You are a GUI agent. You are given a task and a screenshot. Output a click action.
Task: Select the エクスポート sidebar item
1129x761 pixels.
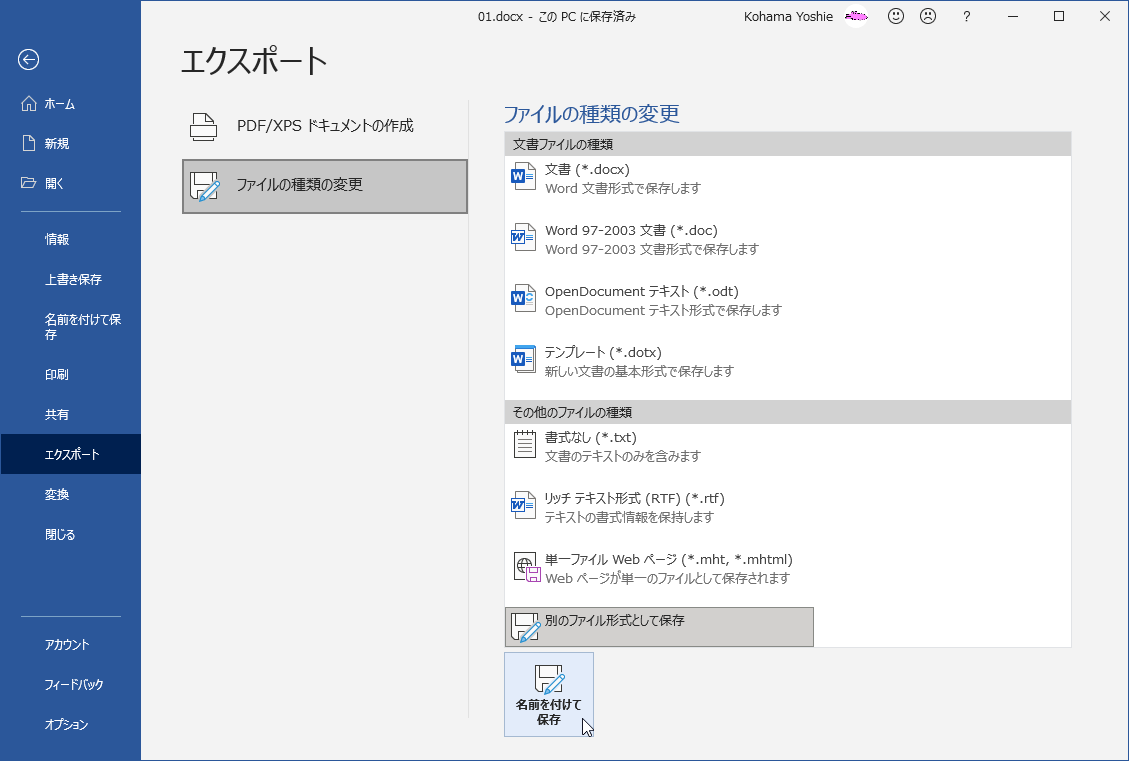tap(71, 454)
